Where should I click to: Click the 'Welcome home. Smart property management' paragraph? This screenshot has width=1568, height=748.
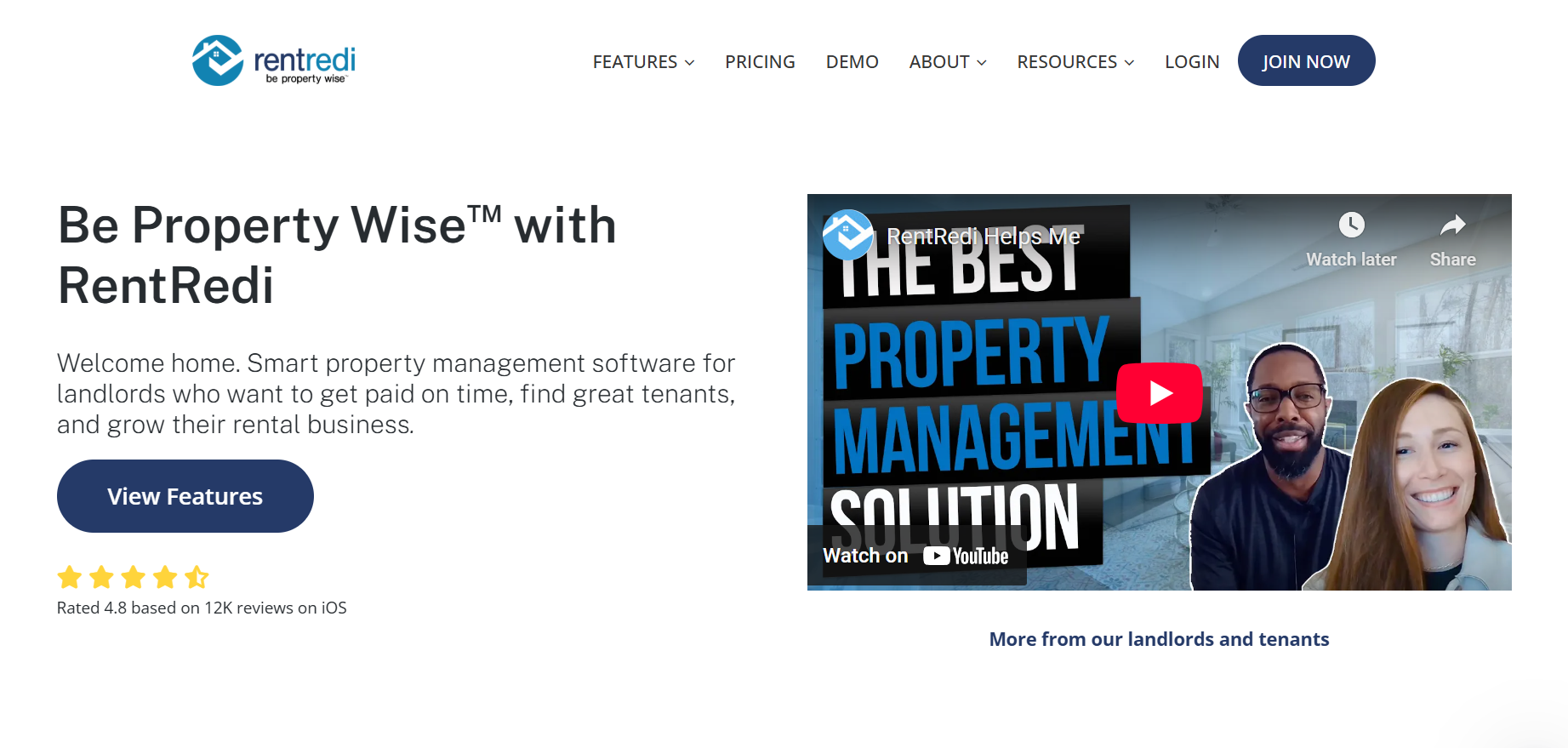coord(396,393)
